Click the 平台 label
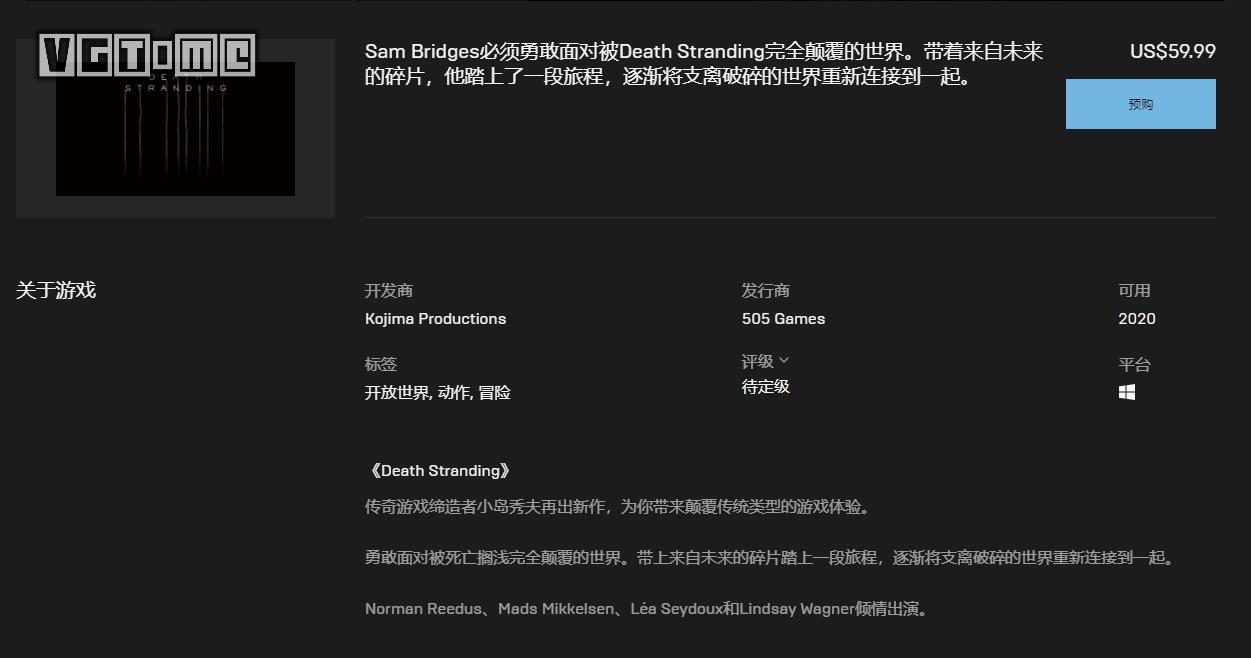 click(x=1134, y=365)
